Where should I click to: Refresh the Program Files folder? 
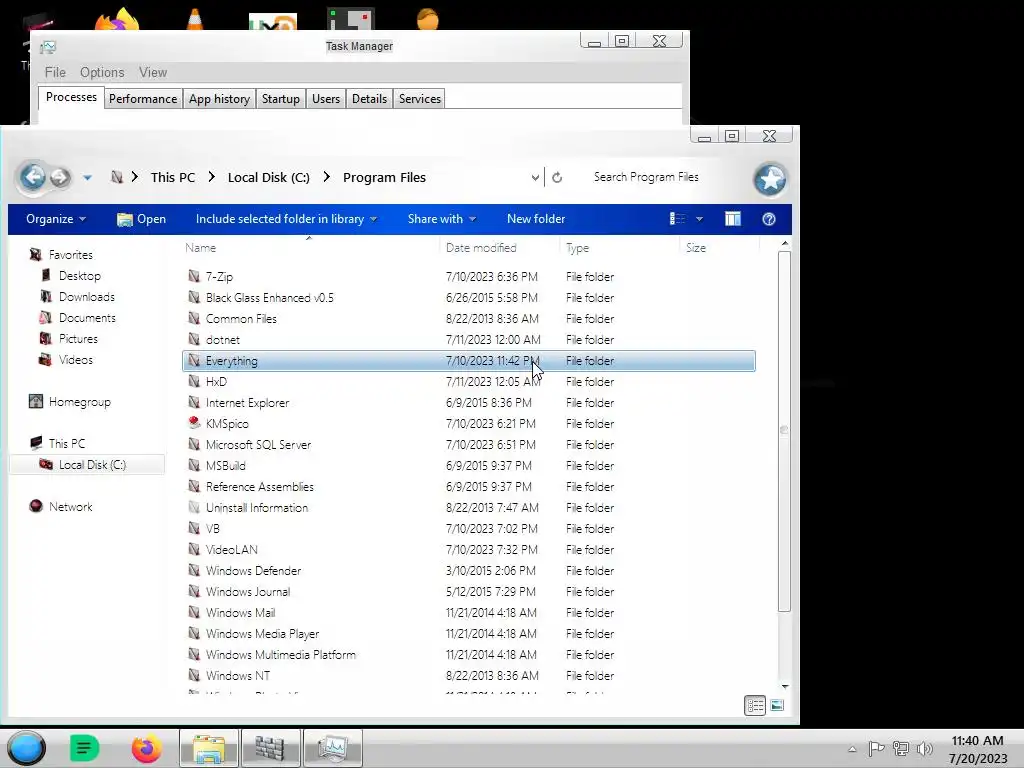point(557,178)
